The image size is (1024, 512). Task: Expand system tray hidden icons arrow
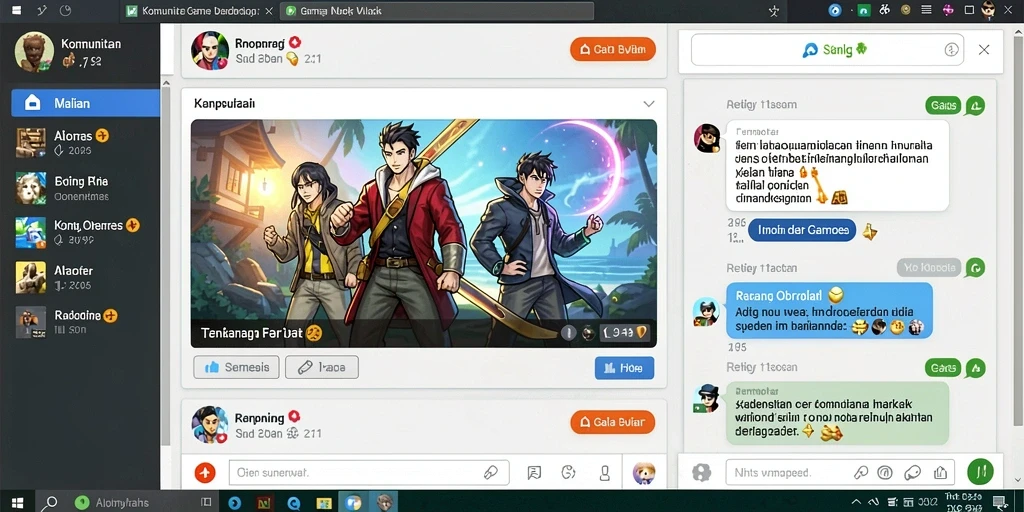click(x=856, y=502)
